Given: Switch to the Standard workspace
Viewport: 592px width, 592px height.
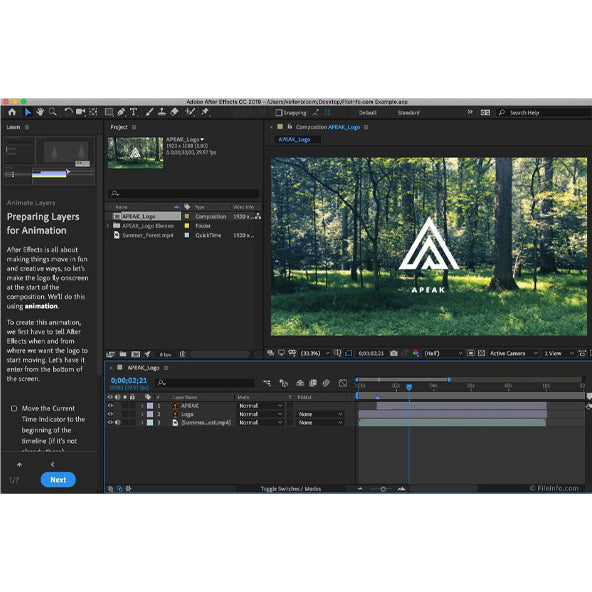Looking at the screenshot, I should coord(409,113).
